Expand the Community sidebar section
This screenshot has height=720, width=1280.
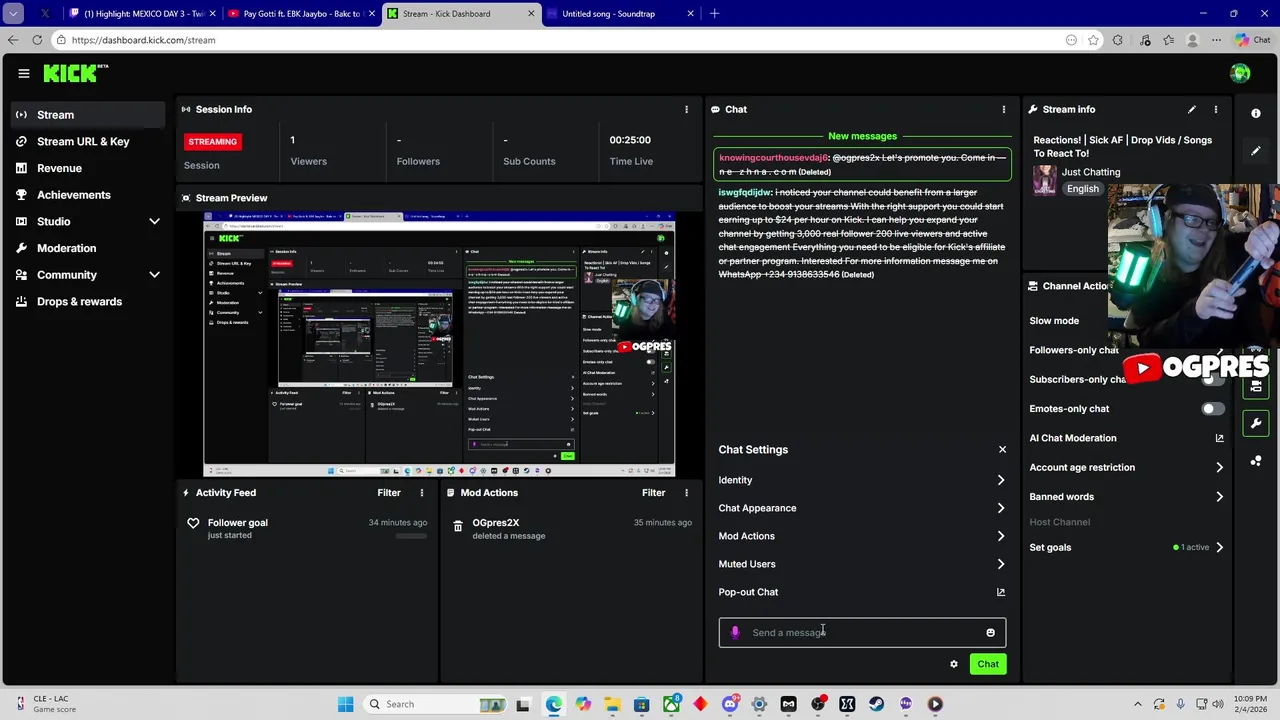[x=154, y=274]
